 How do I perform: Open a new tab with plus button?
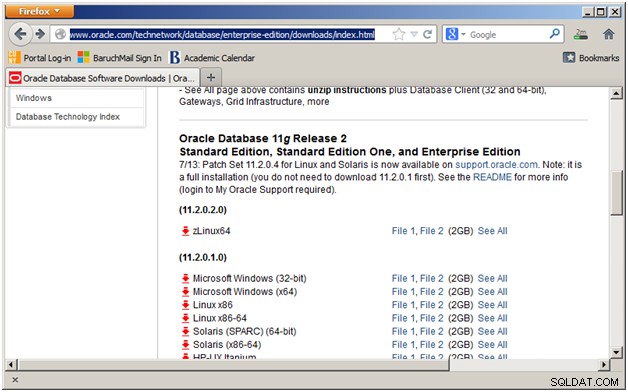click(x=211, y=77)
